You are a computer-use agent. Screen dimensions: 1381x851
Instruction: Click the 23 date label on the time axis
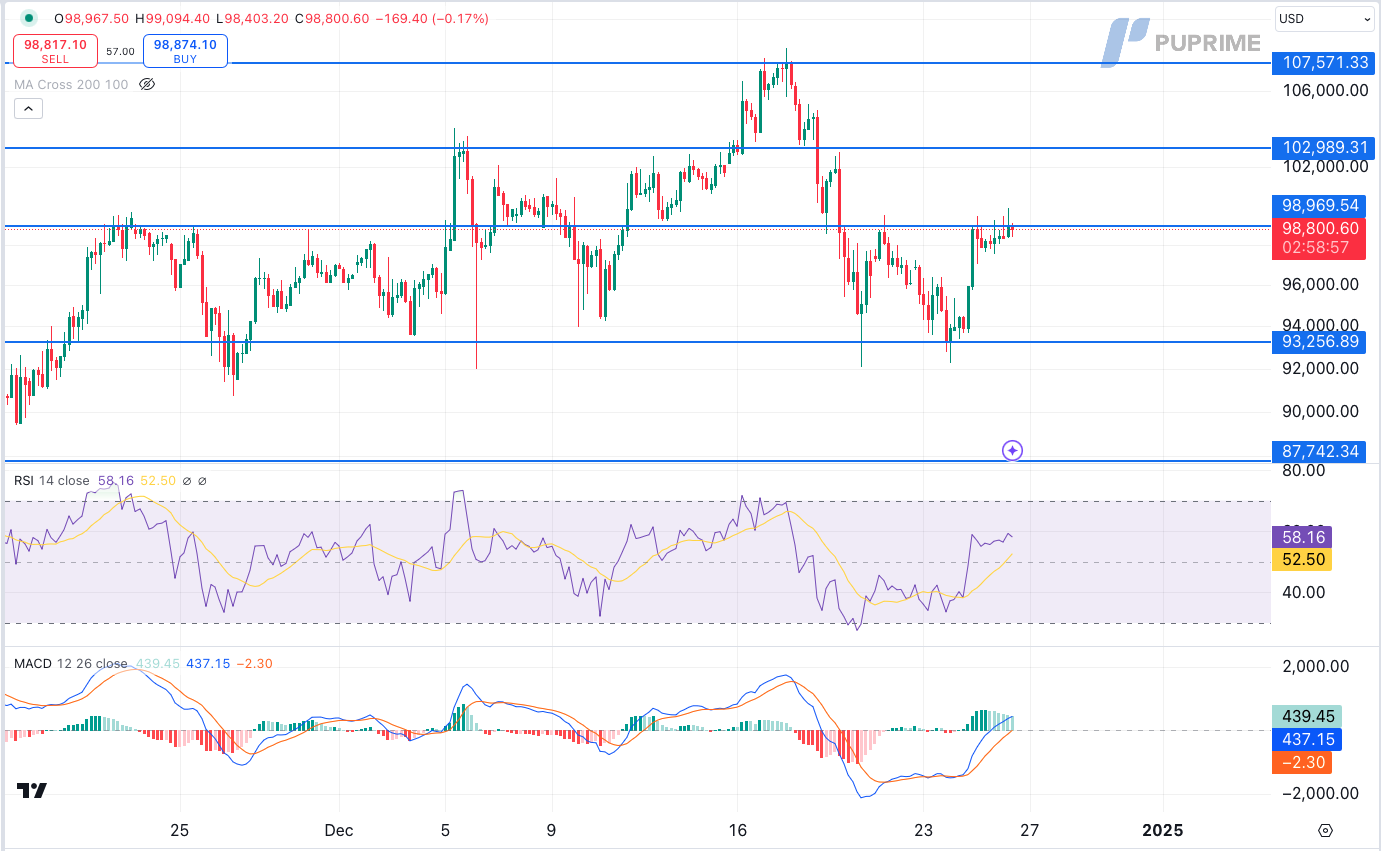click(x=923, y=830)
